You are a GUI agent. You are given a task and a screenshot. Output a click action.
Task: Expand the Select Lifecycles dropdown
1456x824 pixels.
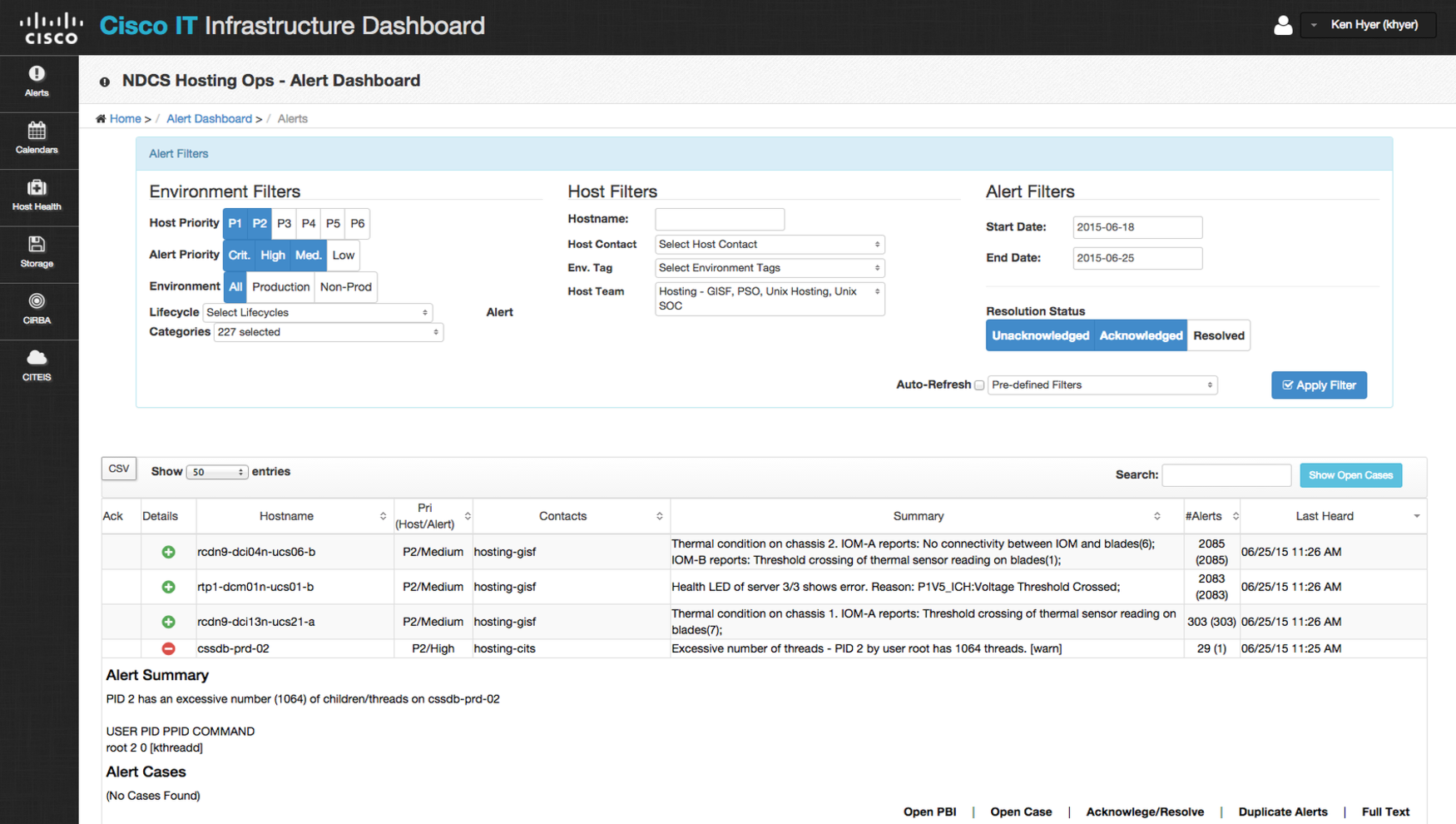[317, 313]
